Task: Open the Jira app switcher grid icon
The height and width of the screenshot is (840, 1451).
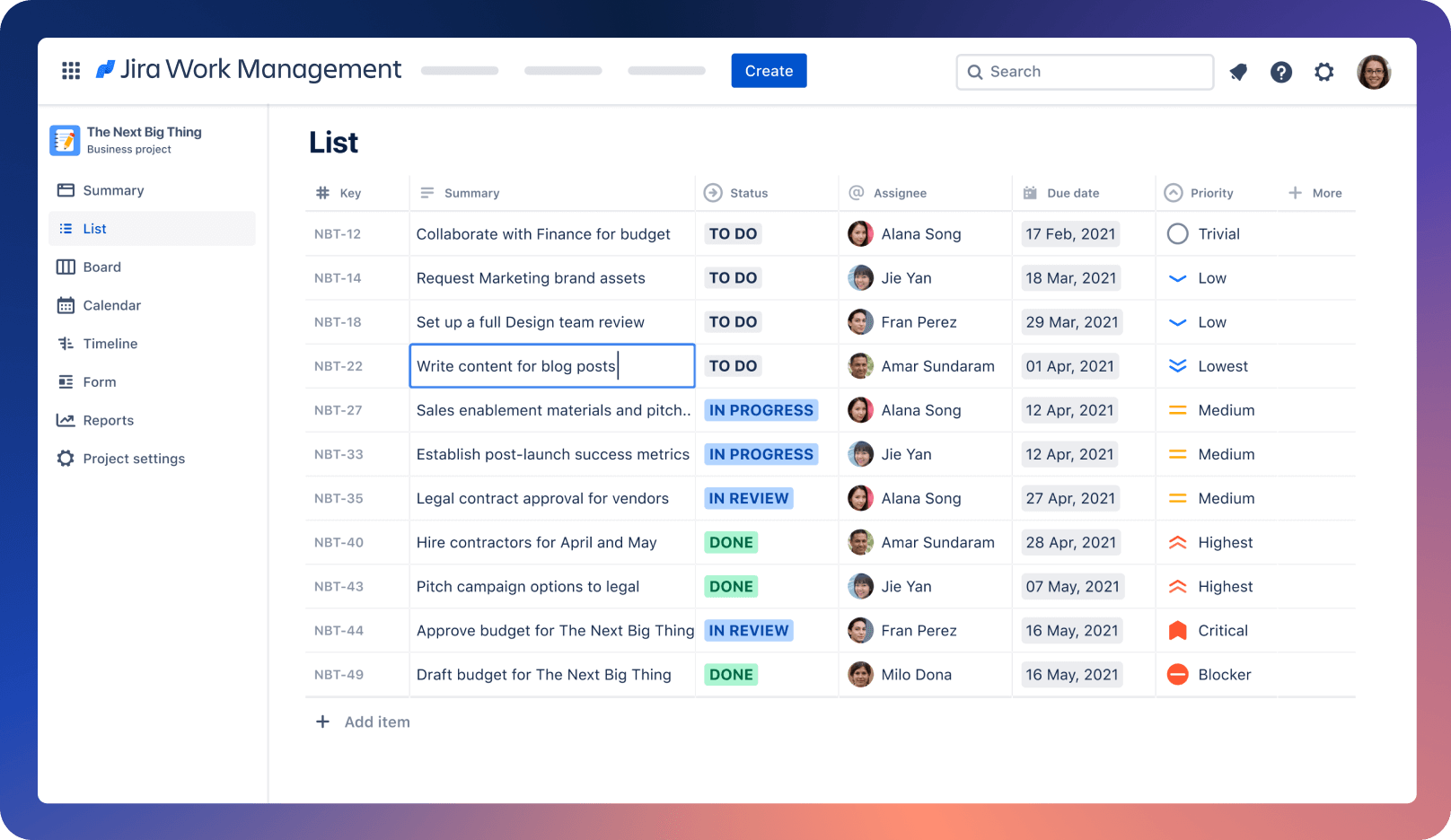Action: pos(70,70)
